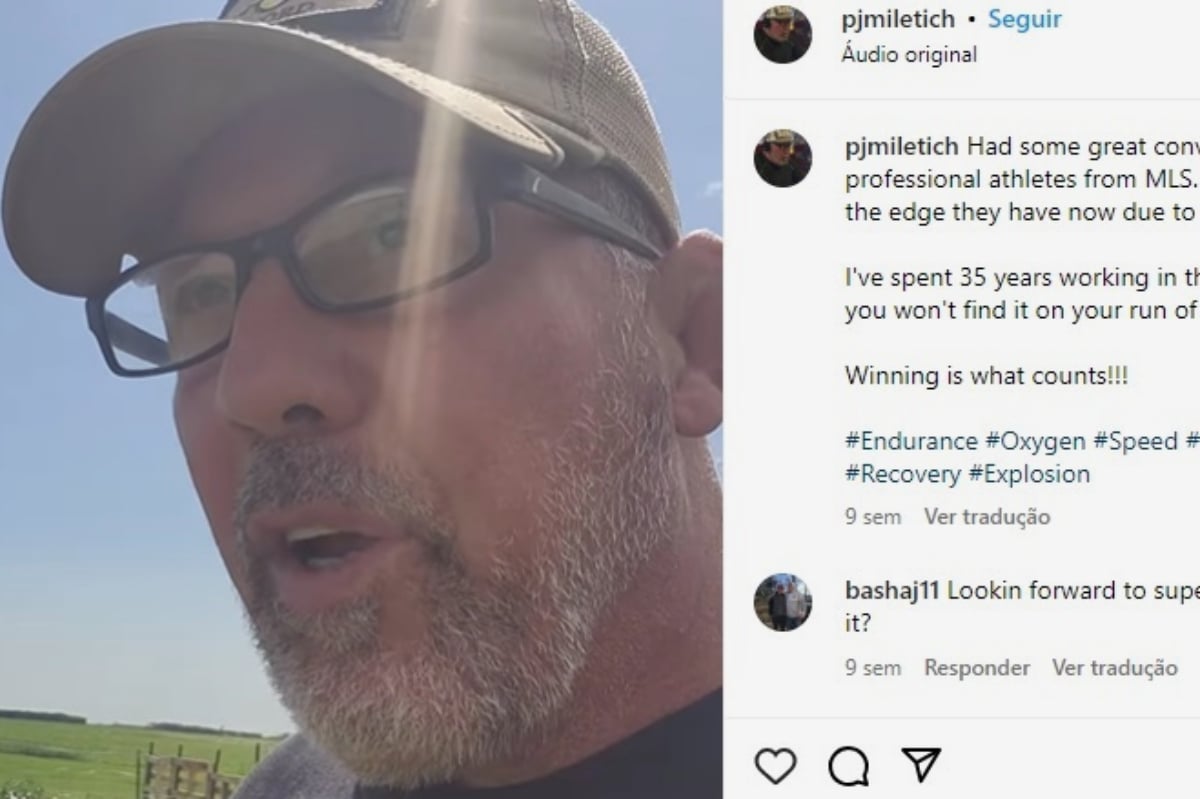This screenshot has height=799, width=1200.
Task: Like the post with the heart icon
Action: pyautogui.click(x=775, y=766)
